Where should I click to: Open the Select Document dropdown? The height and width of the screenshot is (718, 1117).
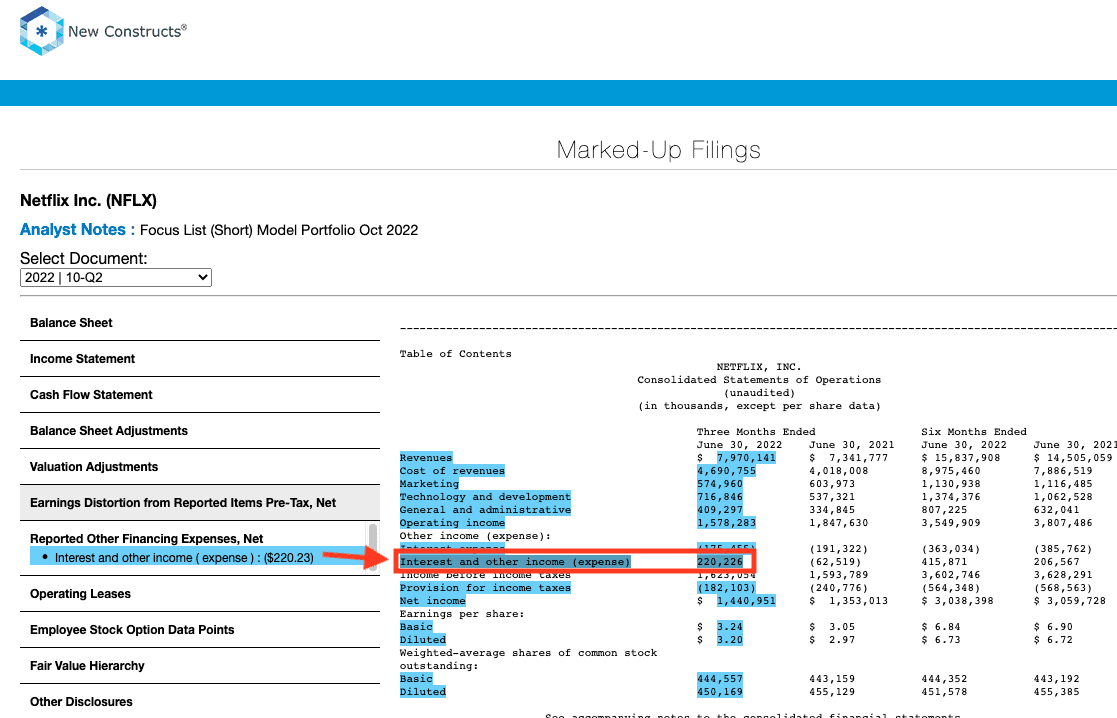115,277
